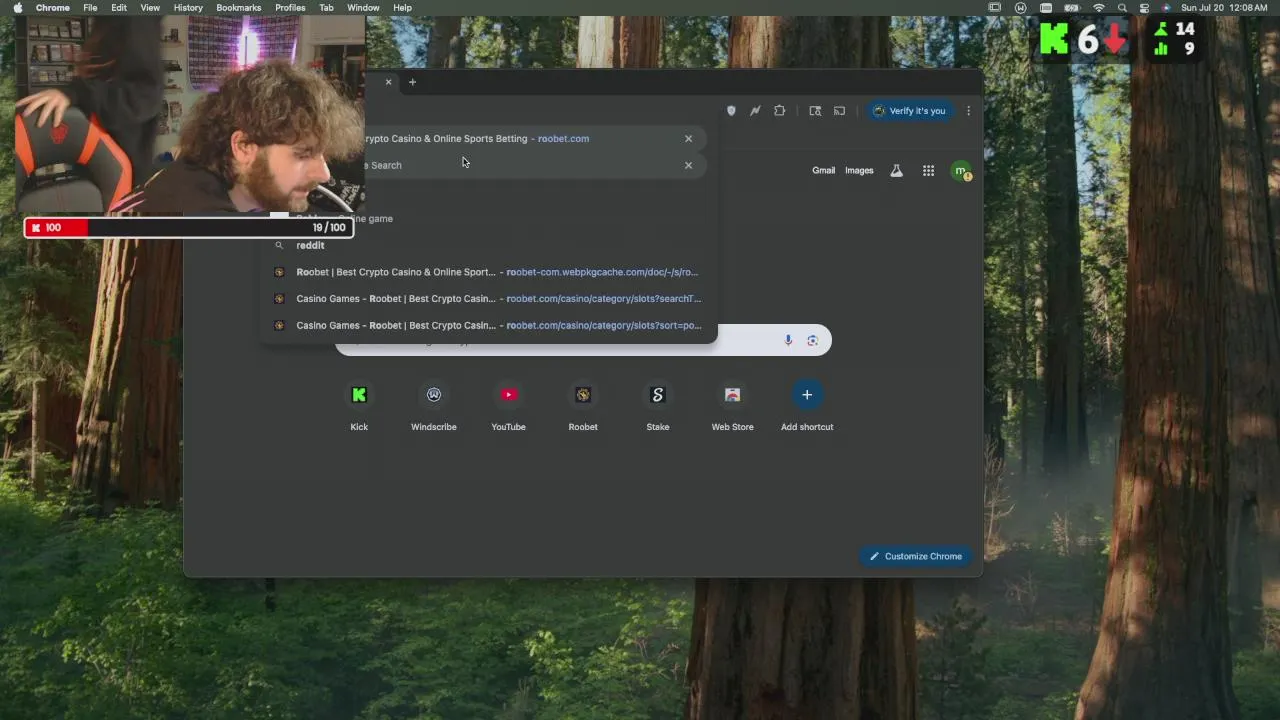Open the Search Labs flask icon

point(896,171)
